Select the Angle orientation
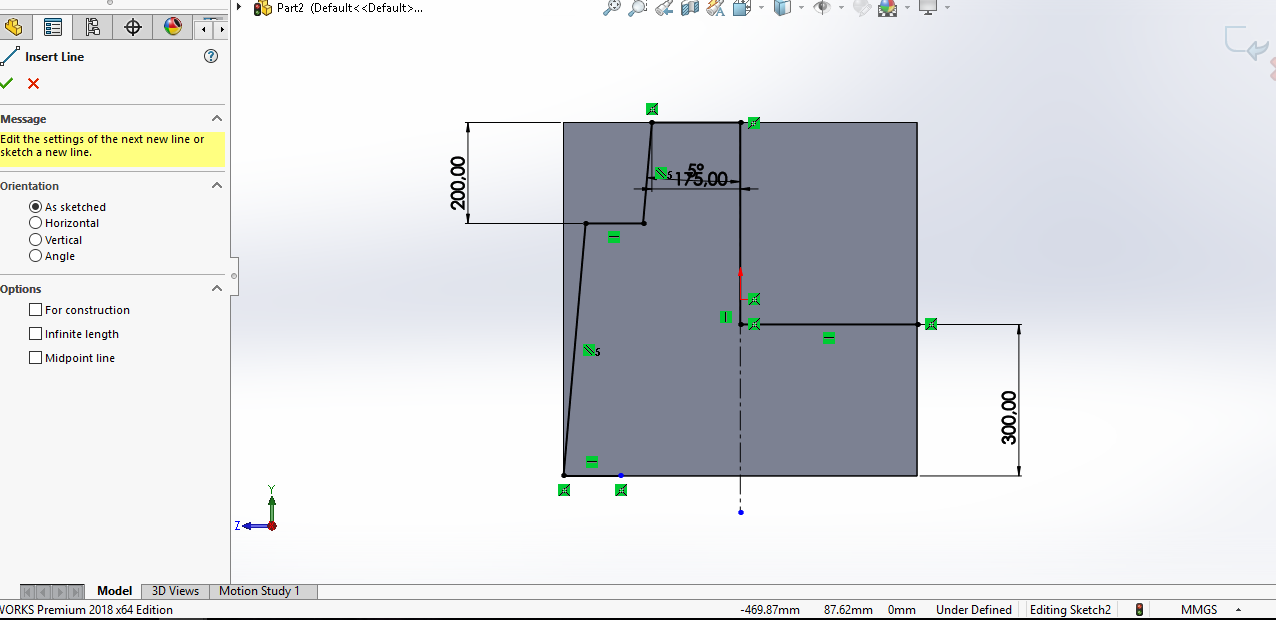 [x=36, y=256]
